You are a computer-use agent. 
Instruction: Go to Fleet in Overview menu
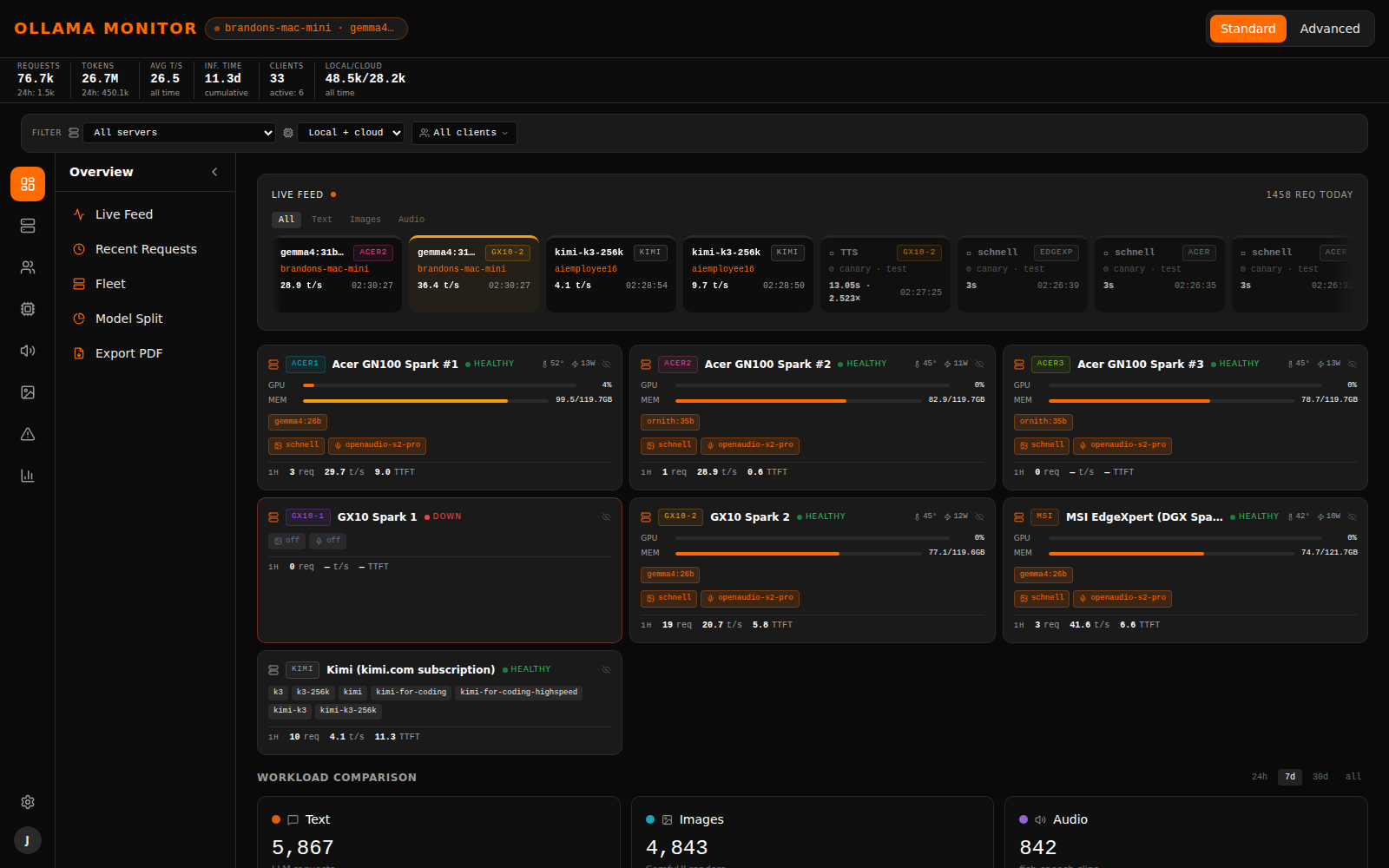click(x=146, y=284)
